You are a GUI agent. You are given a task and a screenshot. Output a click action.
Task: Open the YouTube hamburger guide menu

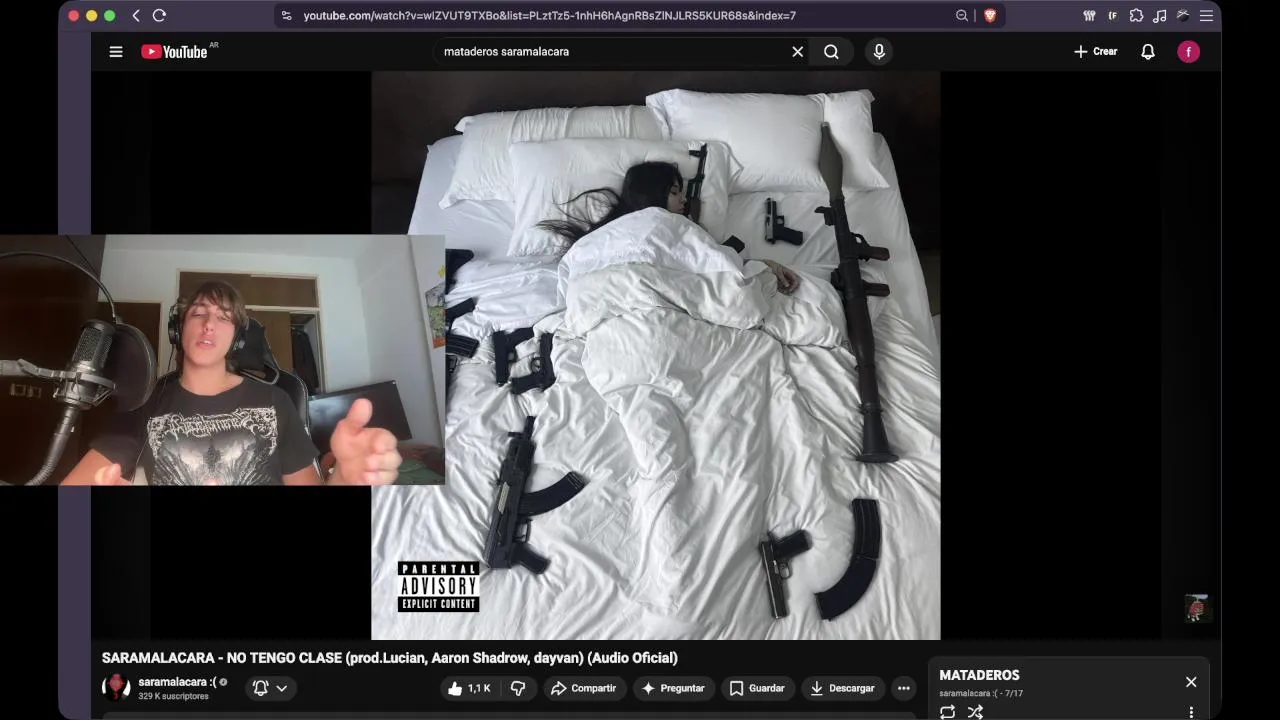pos(116,52)
